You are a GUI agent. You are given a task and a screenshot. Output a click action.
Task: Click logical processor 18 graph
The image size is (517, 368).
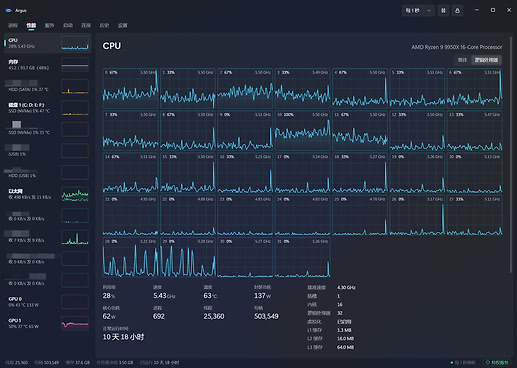pos(360,173)
